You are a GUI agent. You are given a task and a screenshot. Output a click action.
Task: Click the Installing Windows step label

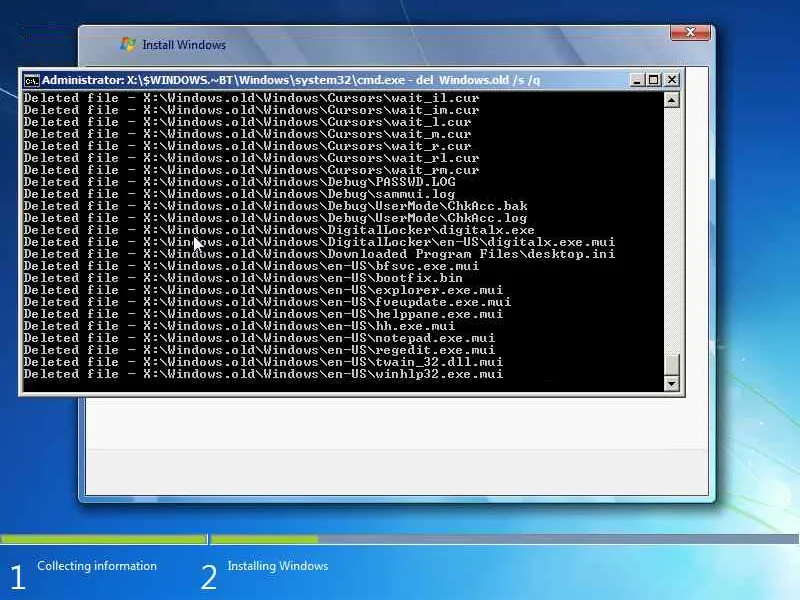click(278, 566)
